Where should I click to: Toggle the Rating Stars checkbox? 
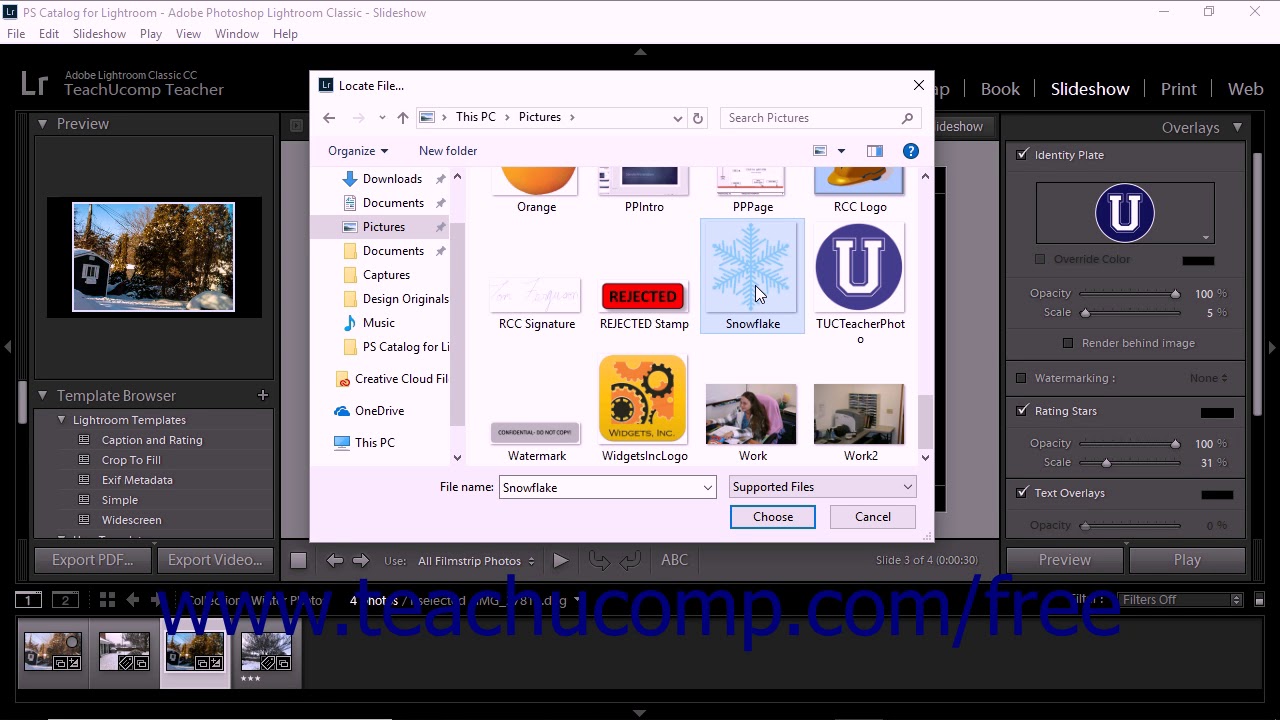coord(1022,411)
